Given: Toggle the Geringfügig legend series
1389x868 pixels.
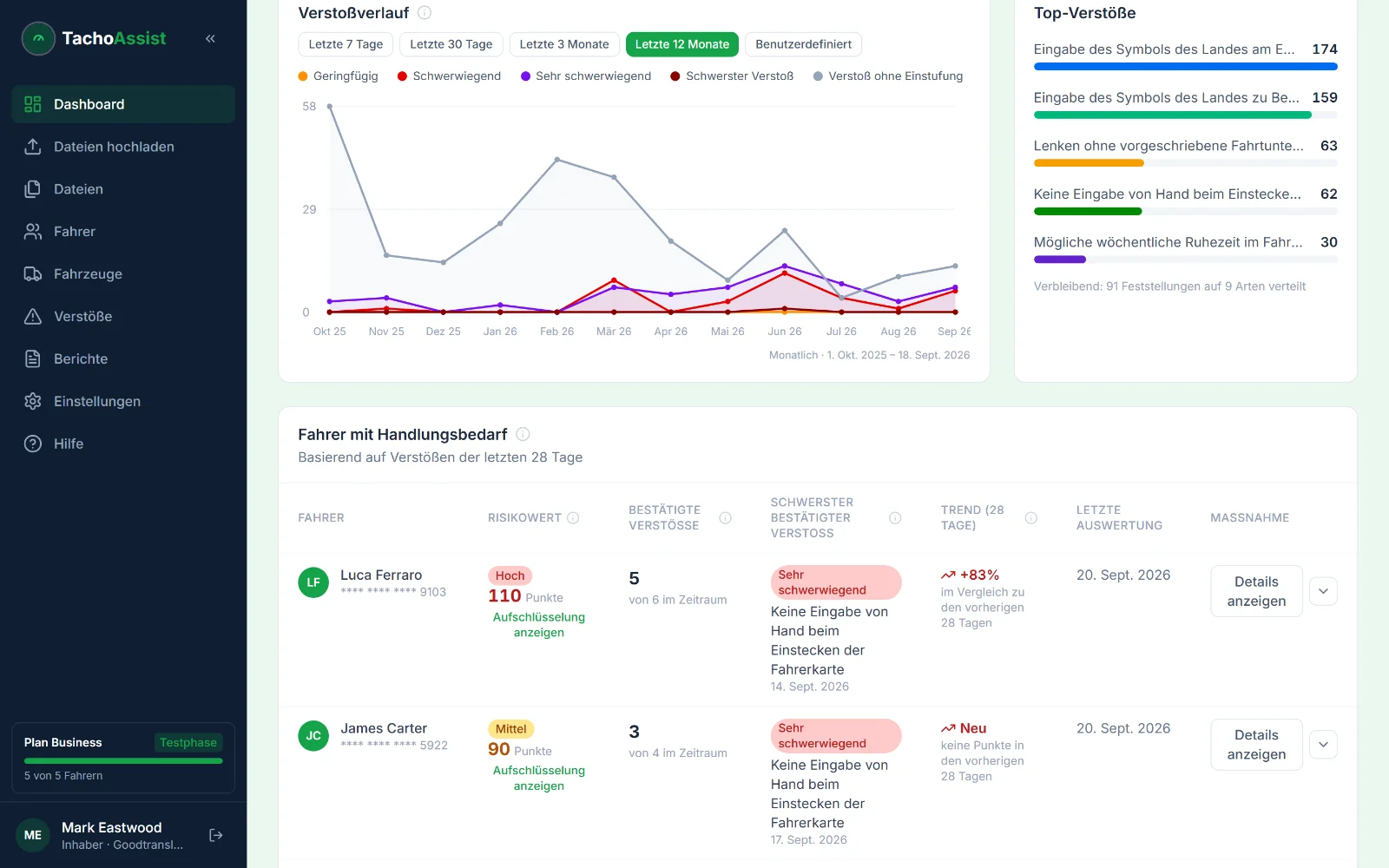Looking at the screenshot, I should pos(339,76).
